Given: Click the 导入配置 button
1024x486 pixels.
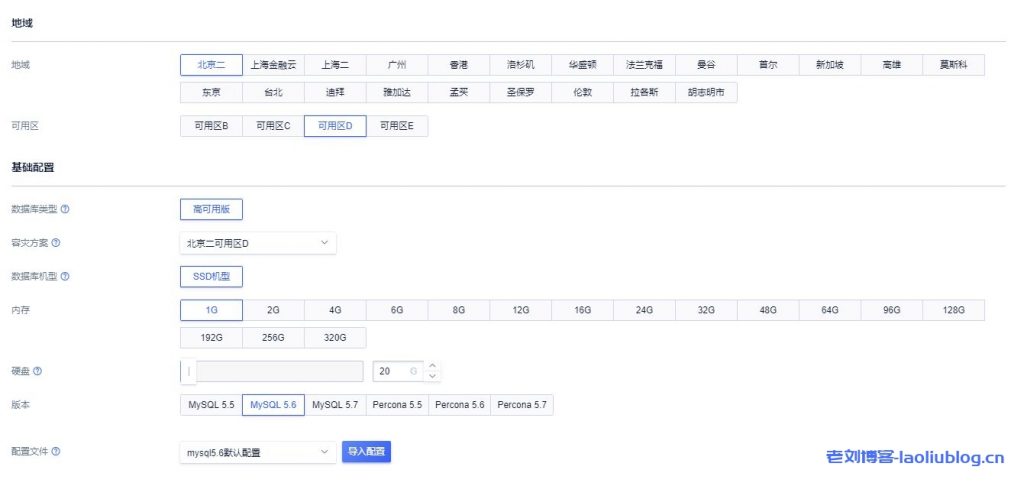Looking at the screenshot, I should coord(366,452).
